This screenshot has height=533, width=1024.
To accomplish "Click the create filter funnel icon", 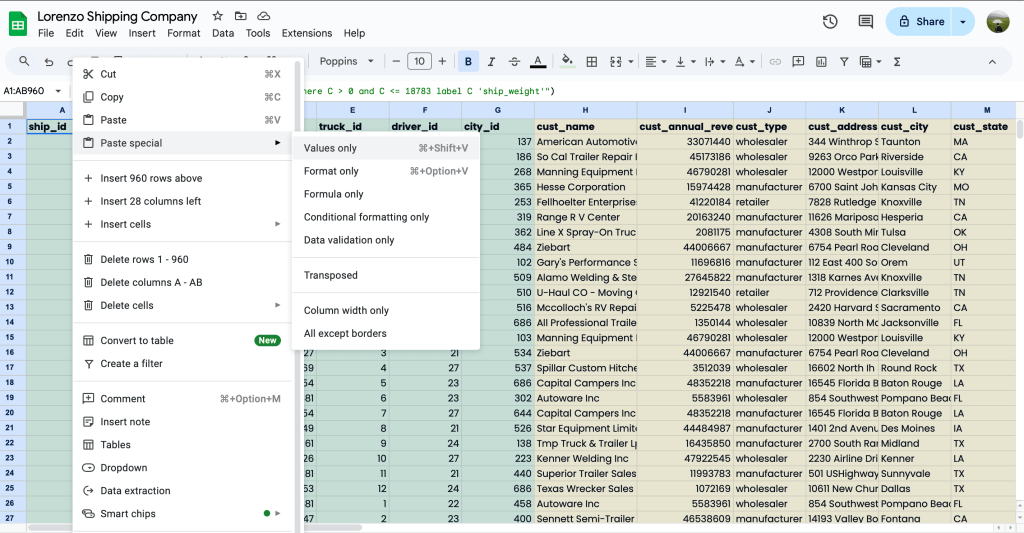I will point(843,61).
